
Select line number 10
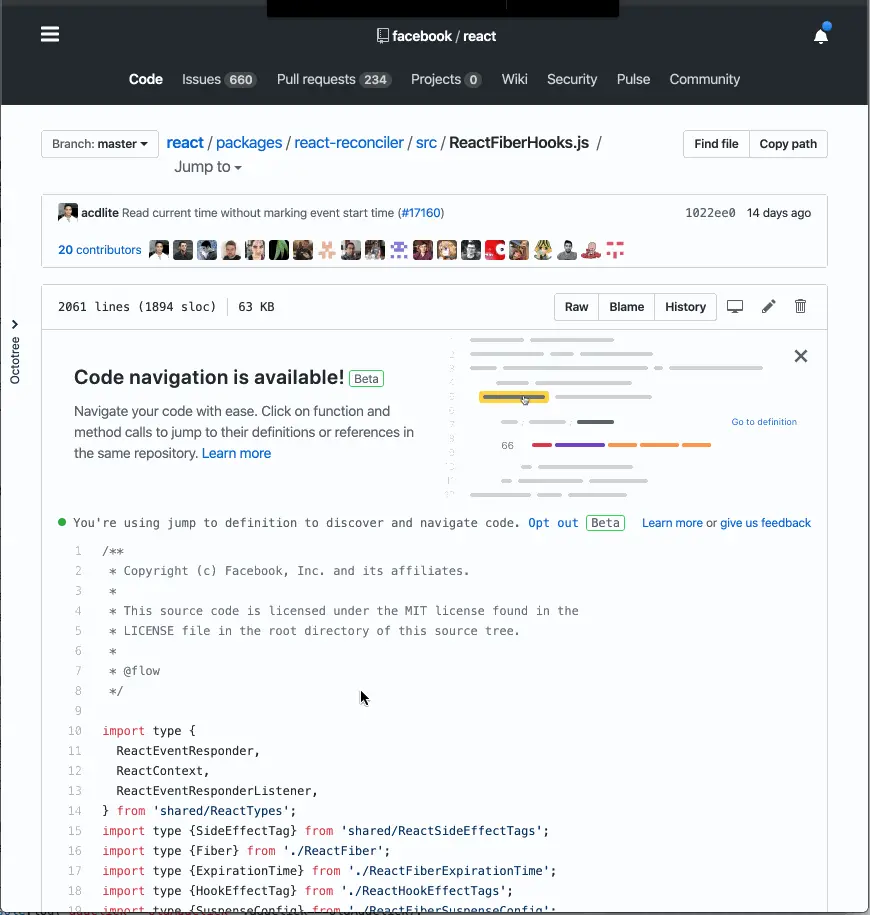tap(75, 731)
